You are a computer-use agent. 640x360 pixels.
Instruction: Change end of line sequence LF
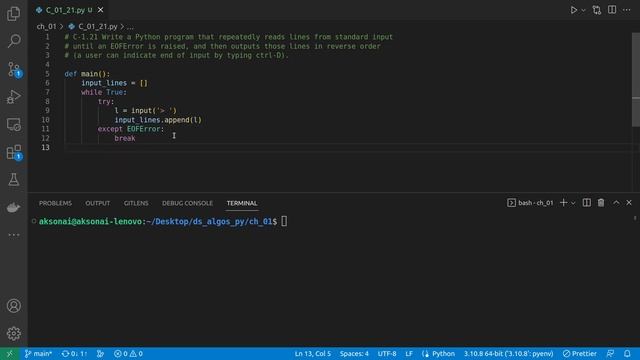409,353
